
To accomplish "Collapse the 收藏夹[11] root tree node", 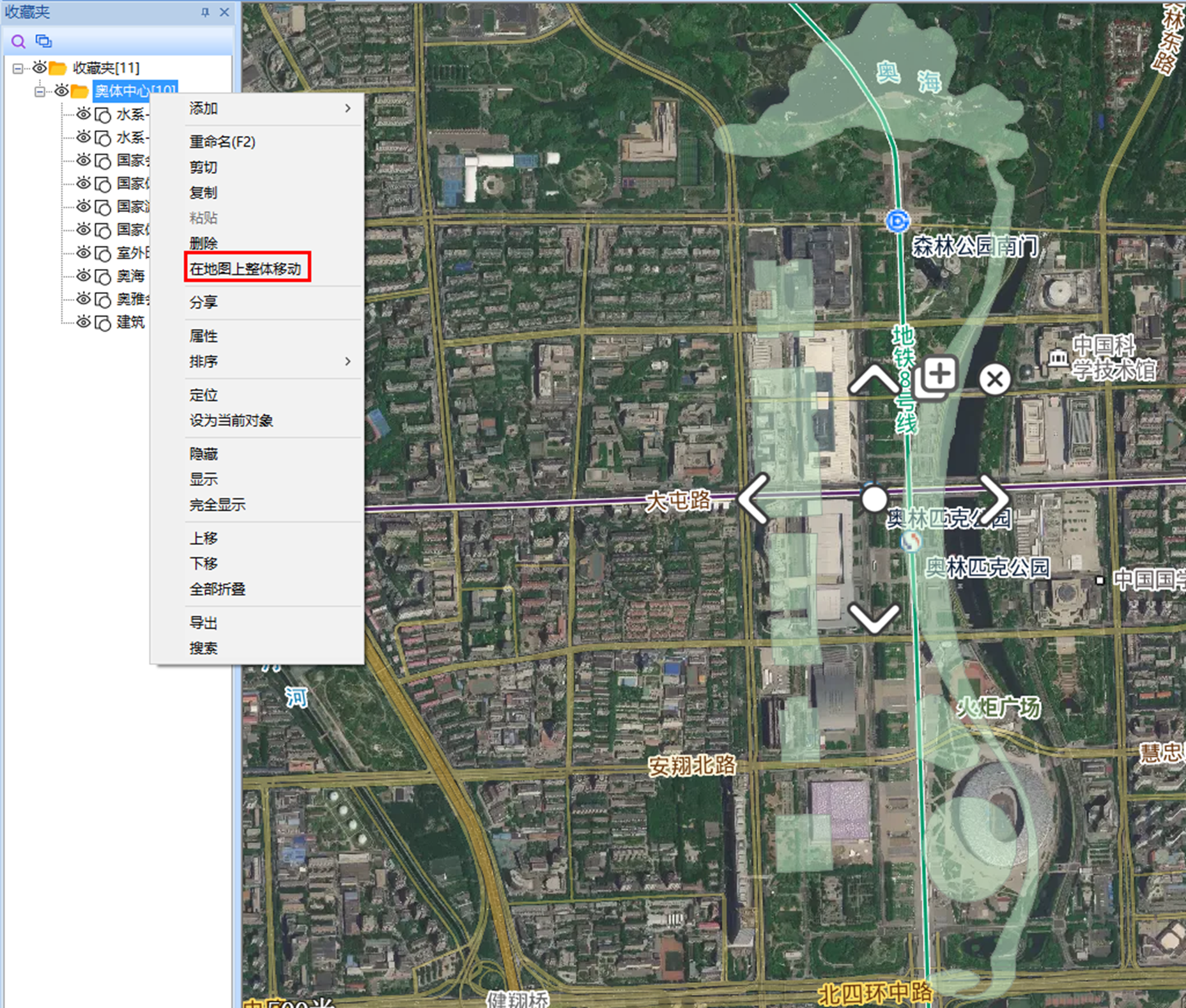I will coord(18,68).
